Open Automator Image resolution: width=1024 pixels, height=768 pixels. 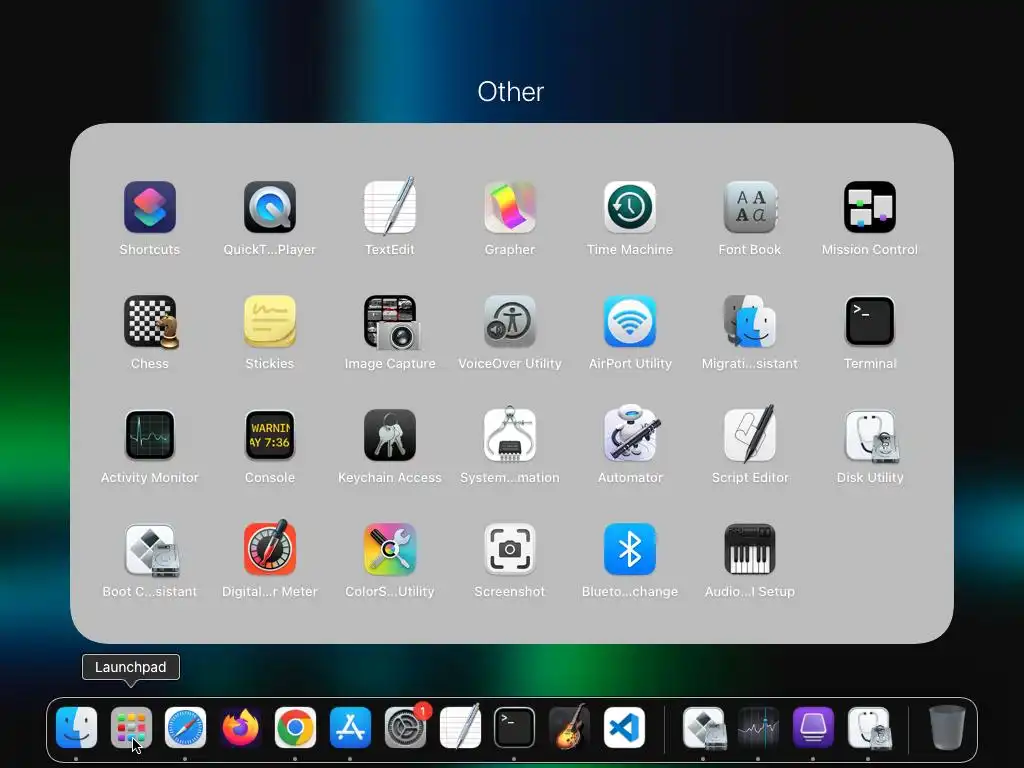(630, 435)
